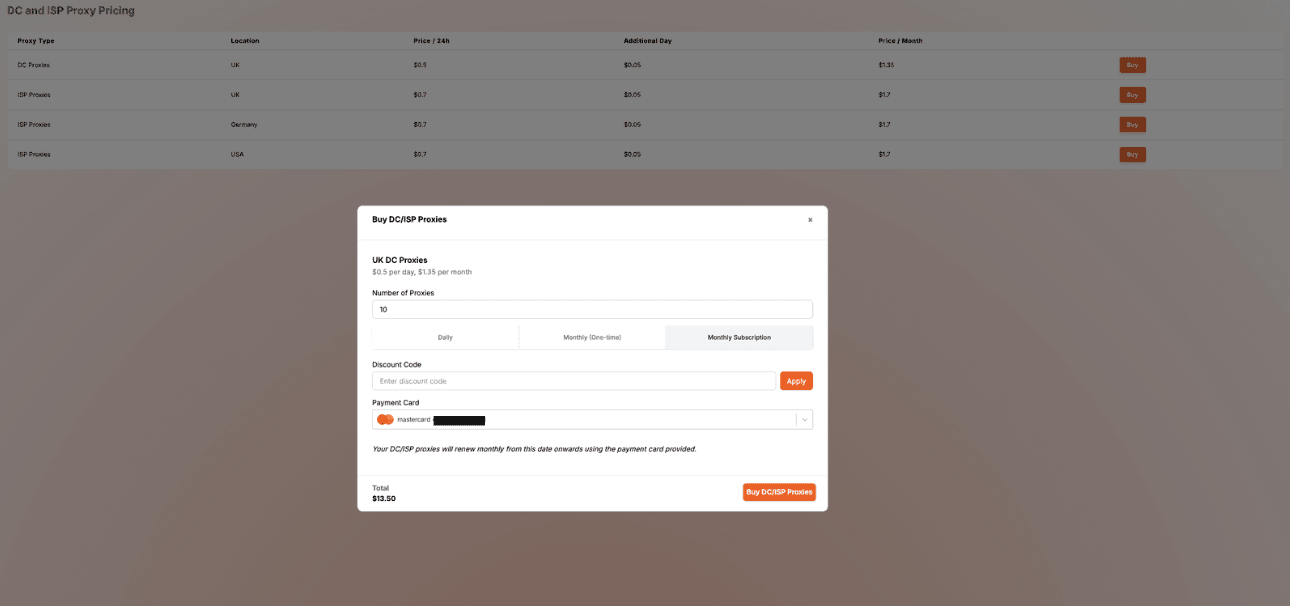Click the Additional Day column header
1290x606 pixels.
click(648, 41)
